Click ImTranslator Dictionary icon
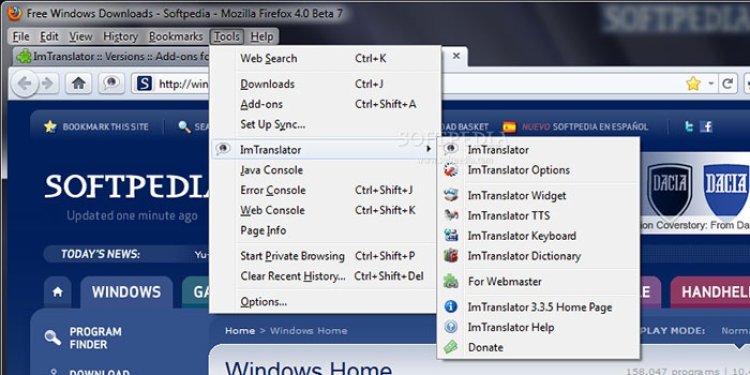Image resolution: width=750 pixels, height=375 pixels. coord(451,255)
